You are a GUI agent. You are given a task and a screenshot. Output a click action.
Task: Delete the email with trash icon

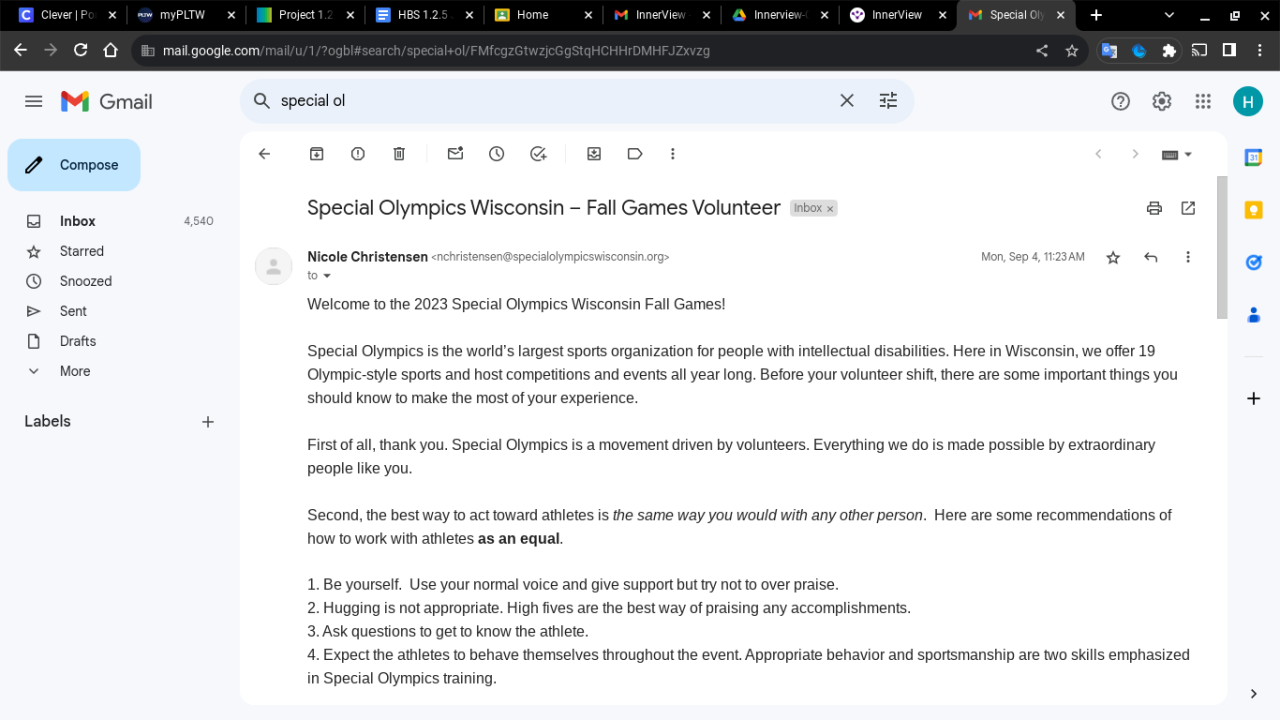(x=399, y=154)
